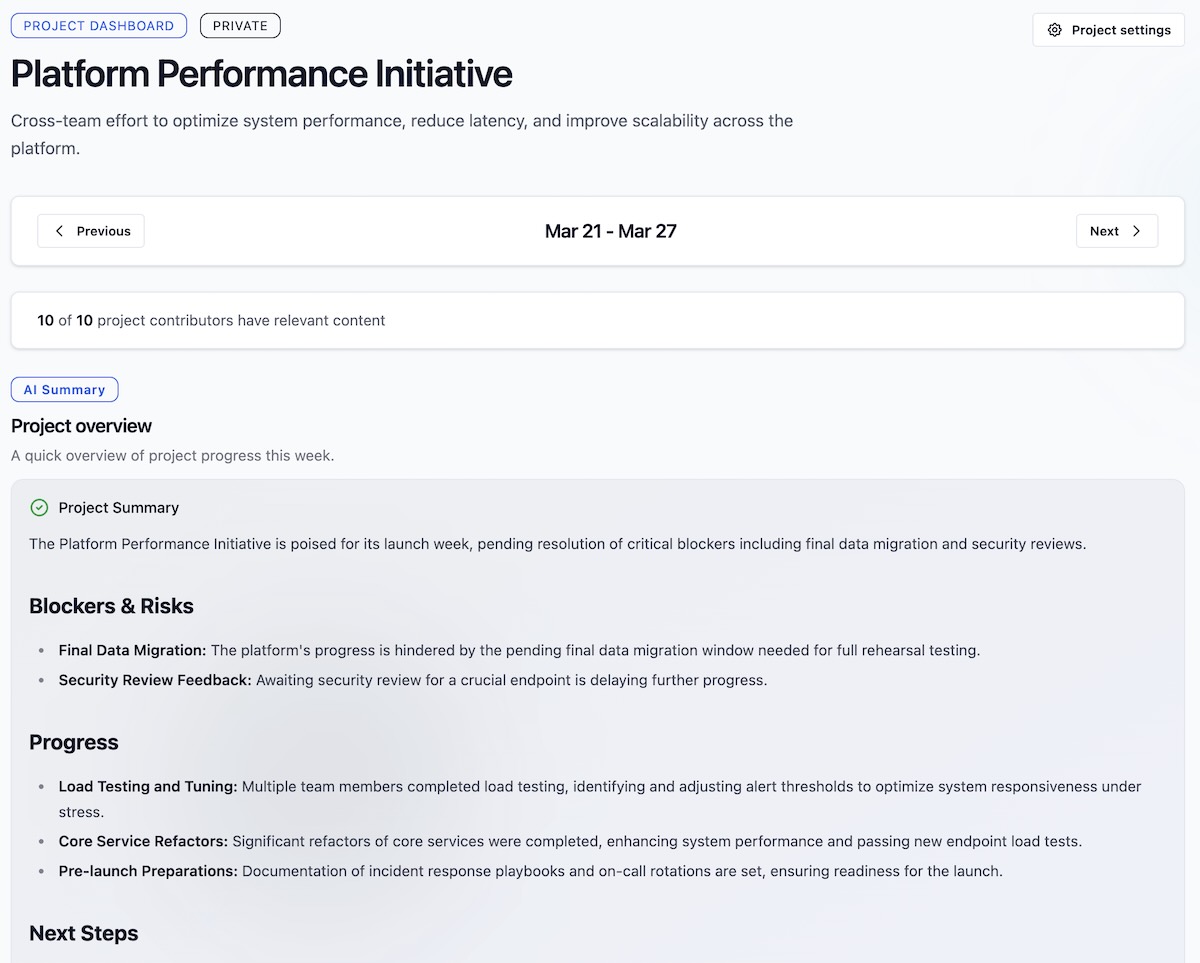Click the right chevron icon beside Next
Screen dimensions: 1200x963
(1136, 231)
